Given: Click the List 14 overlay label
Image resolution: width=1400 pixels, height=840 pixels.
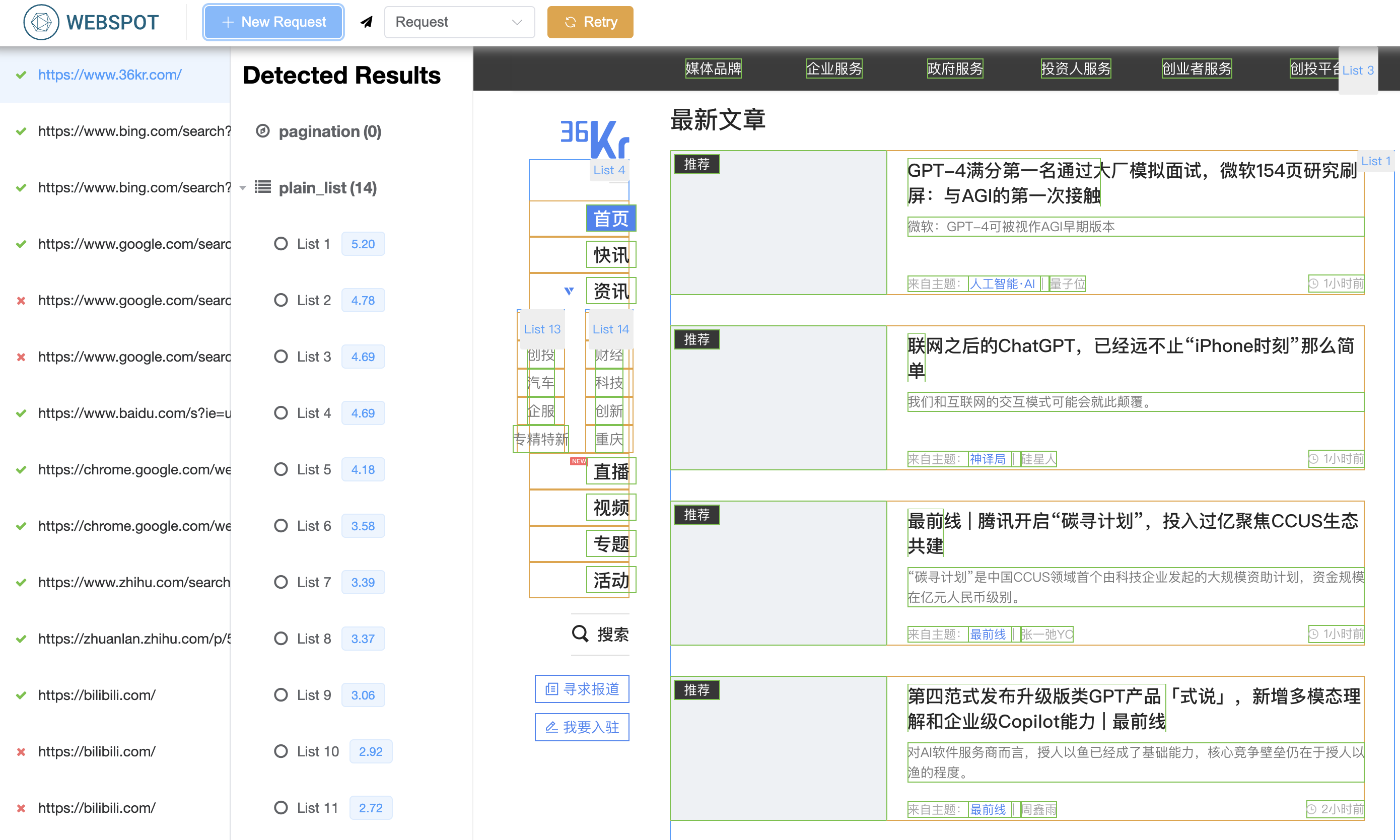Looking at the screenshot, I should pyautogui.click(x=610, y=329).
